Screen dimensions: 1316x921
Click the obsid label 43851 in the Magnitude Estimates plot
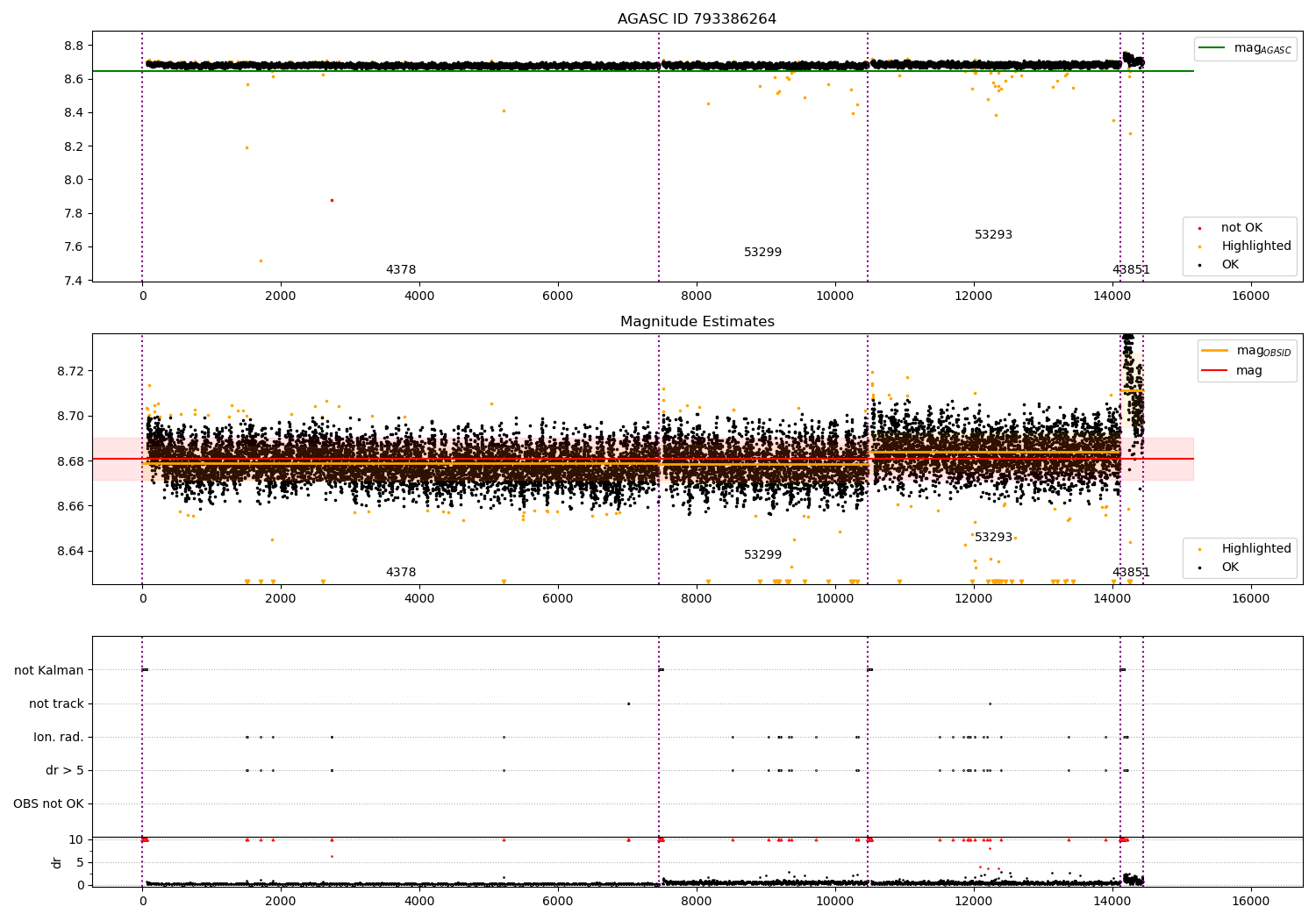pos(1131,572)
